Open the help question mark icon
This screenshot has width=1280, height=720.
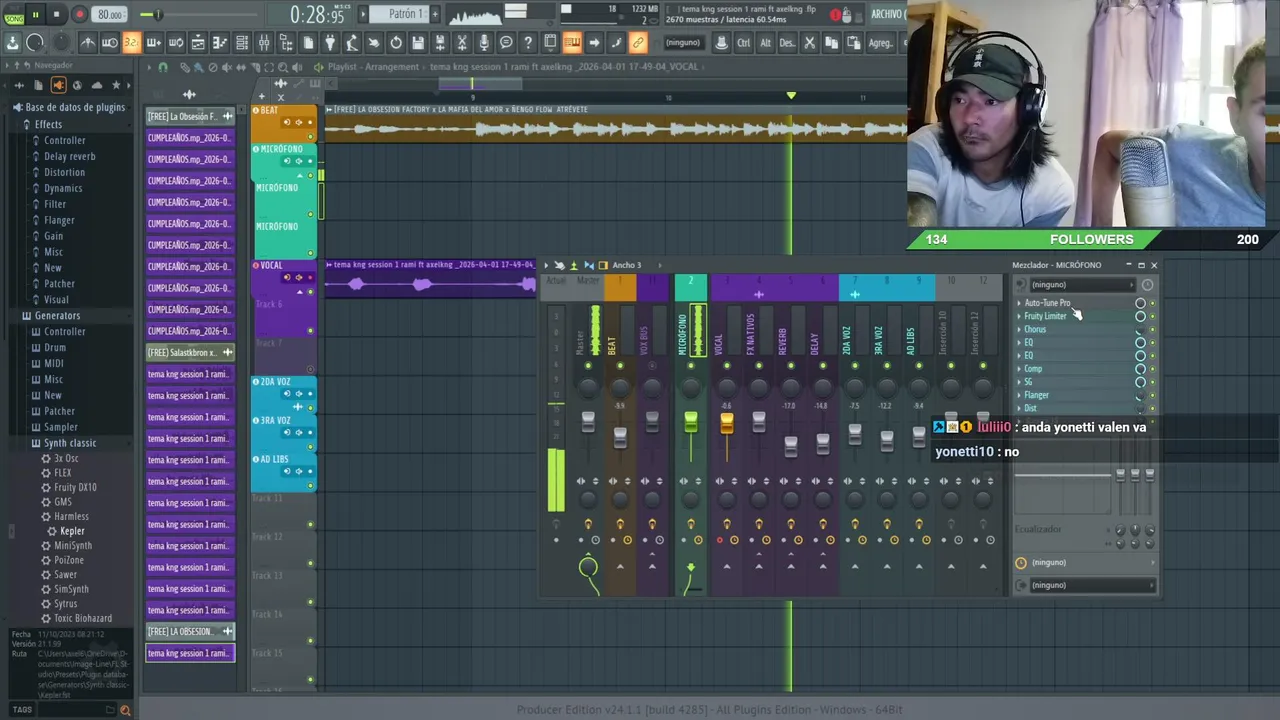(528, 42)
